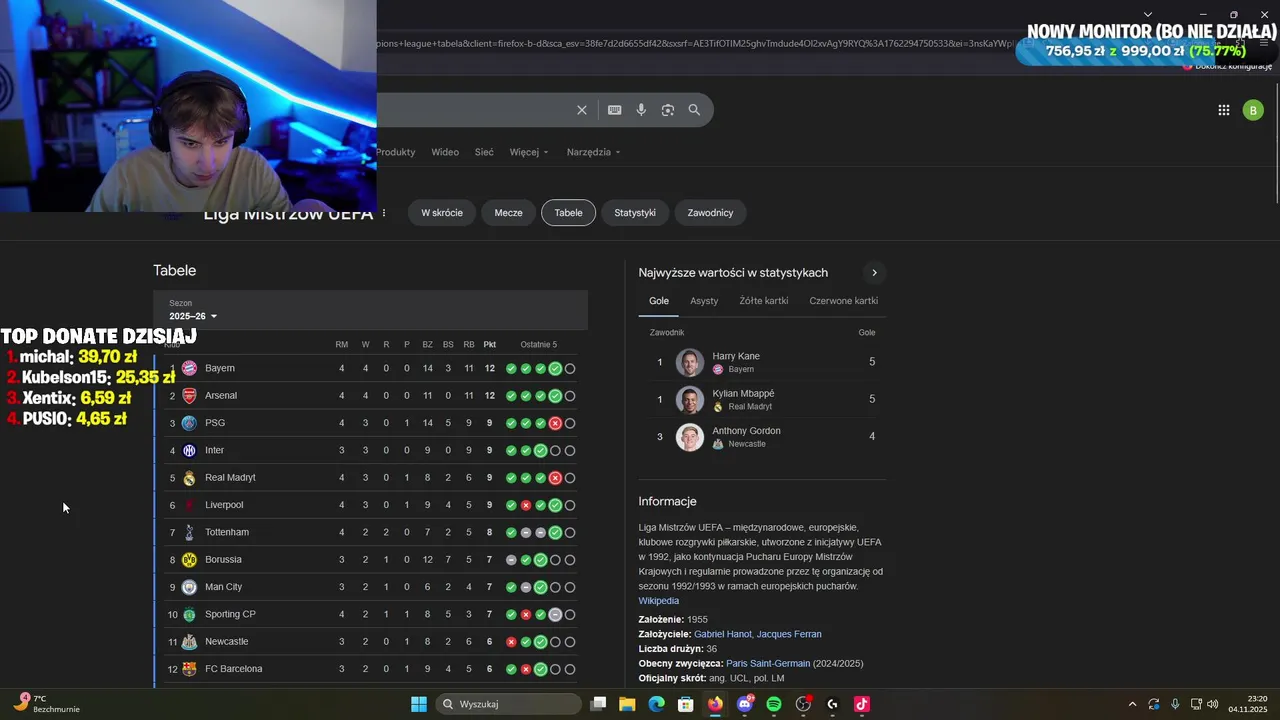The height and width of the screenshot is (720, 1280).
Task: Open TikTok app from the taskbar
Action: coord(862,704)
